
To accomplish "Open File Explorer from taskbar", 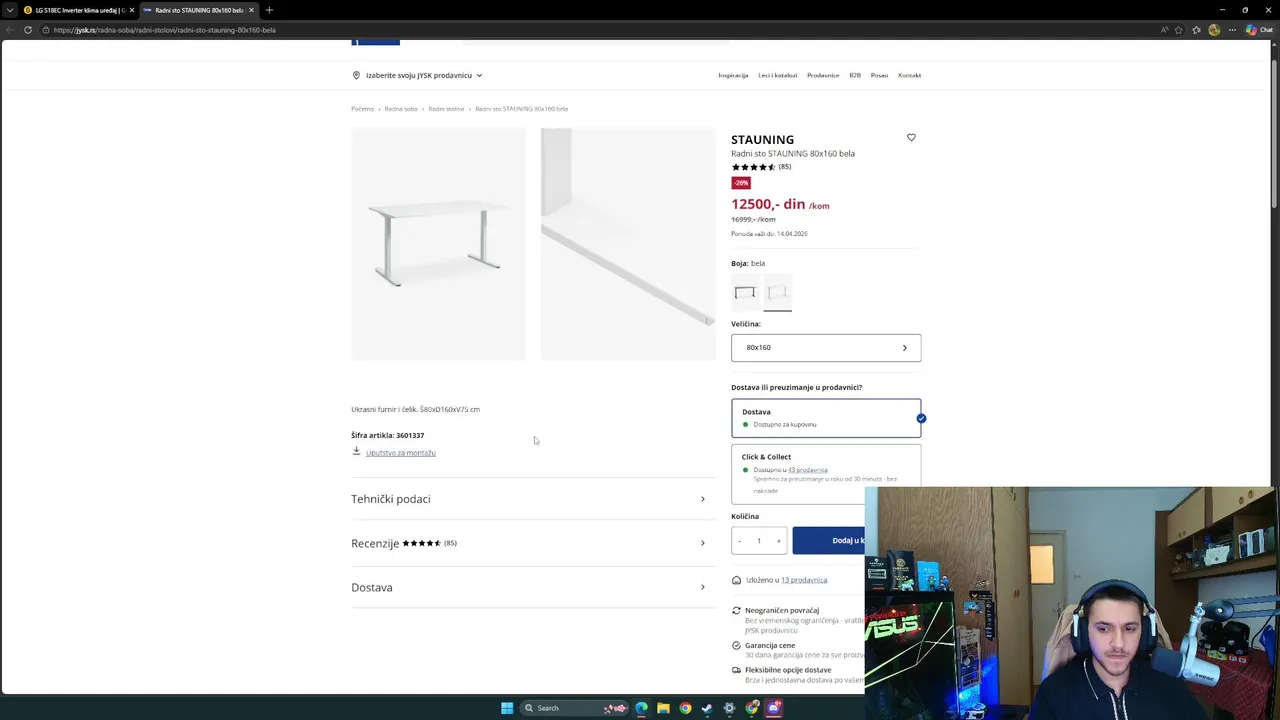I will tap(663, 708).
